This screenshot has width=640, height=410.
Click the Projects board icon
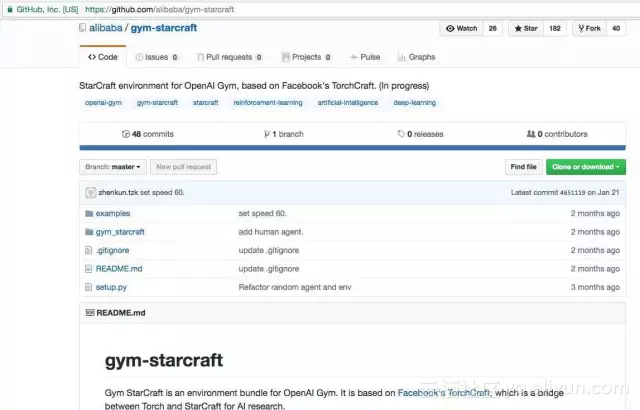click(286, 57)
